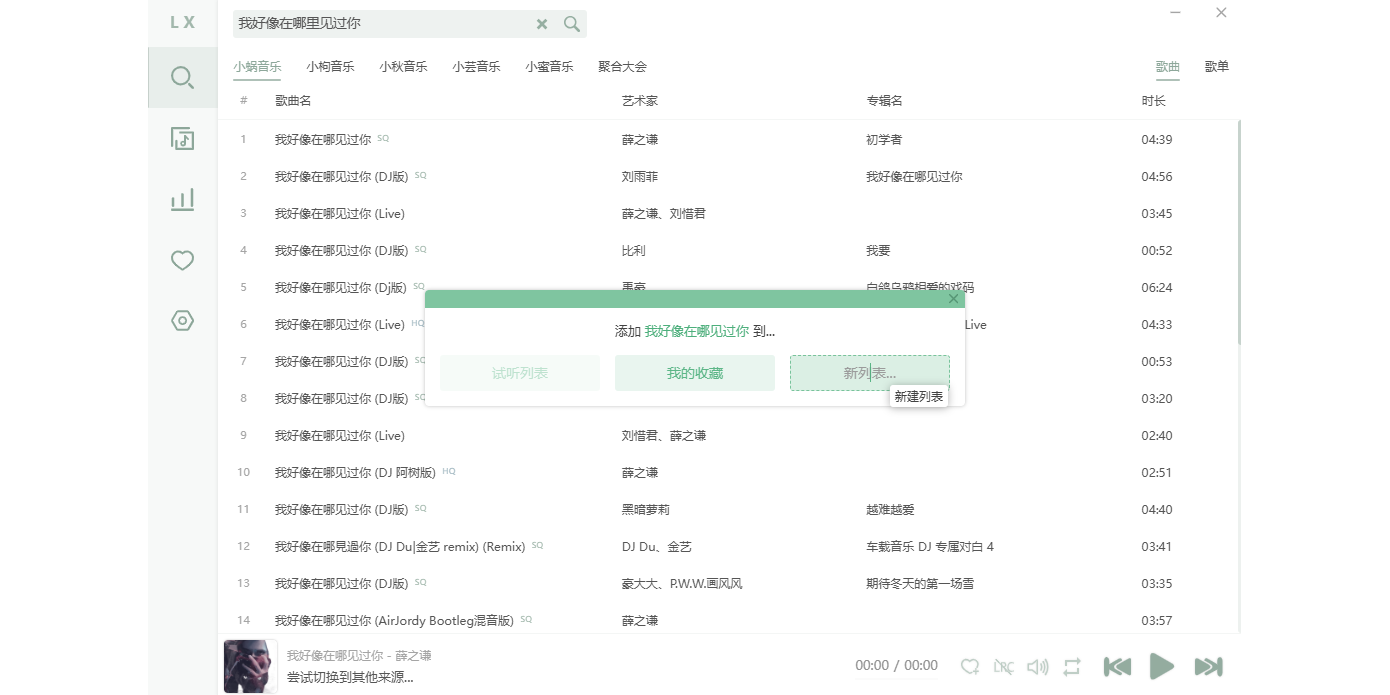The image size is (1390, 695).
Task: Select song 我好像在哪见过你 (DJ 阿树版)
Action: [x=355, y=473]
